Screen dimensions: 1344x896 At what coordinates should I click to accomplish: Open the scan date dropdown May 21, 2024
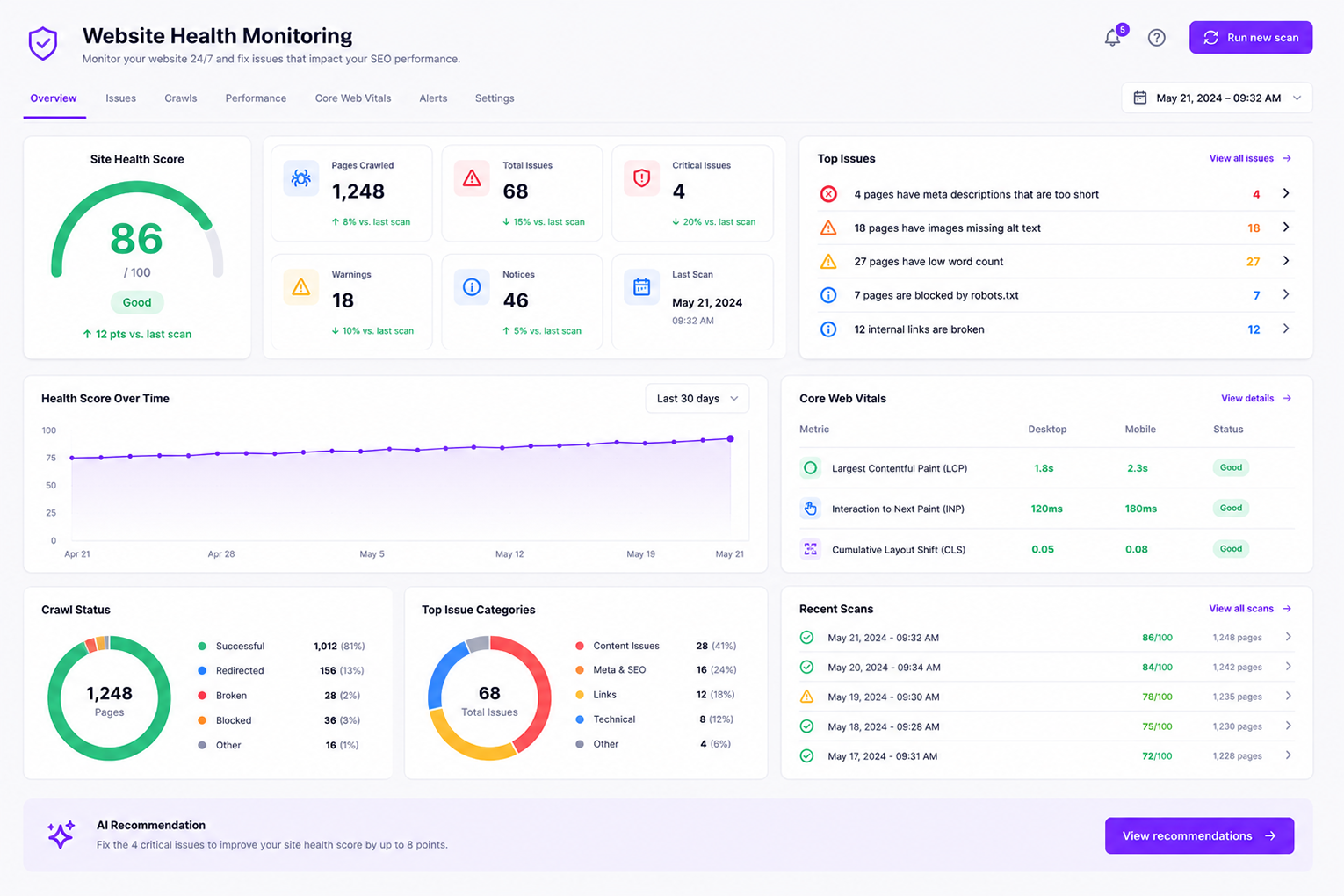[x=1217, y=98]
